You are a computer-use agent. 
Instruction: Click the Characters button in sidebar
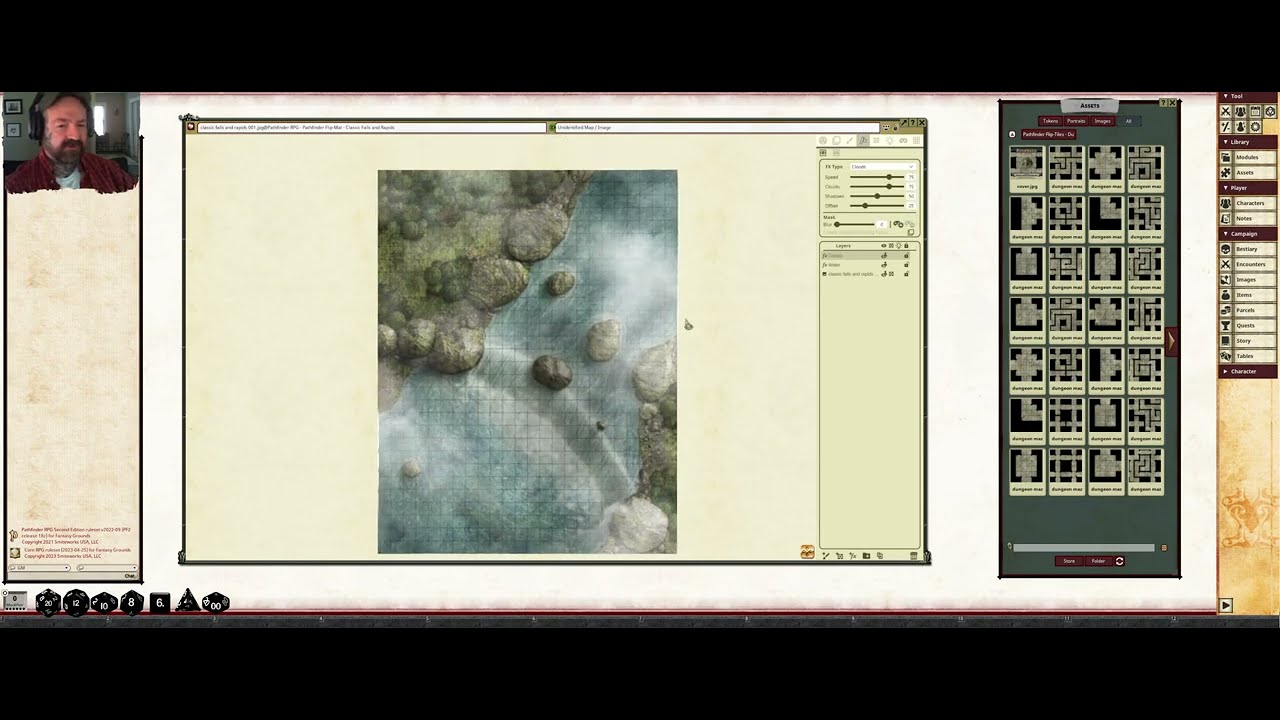(1254, 203)
